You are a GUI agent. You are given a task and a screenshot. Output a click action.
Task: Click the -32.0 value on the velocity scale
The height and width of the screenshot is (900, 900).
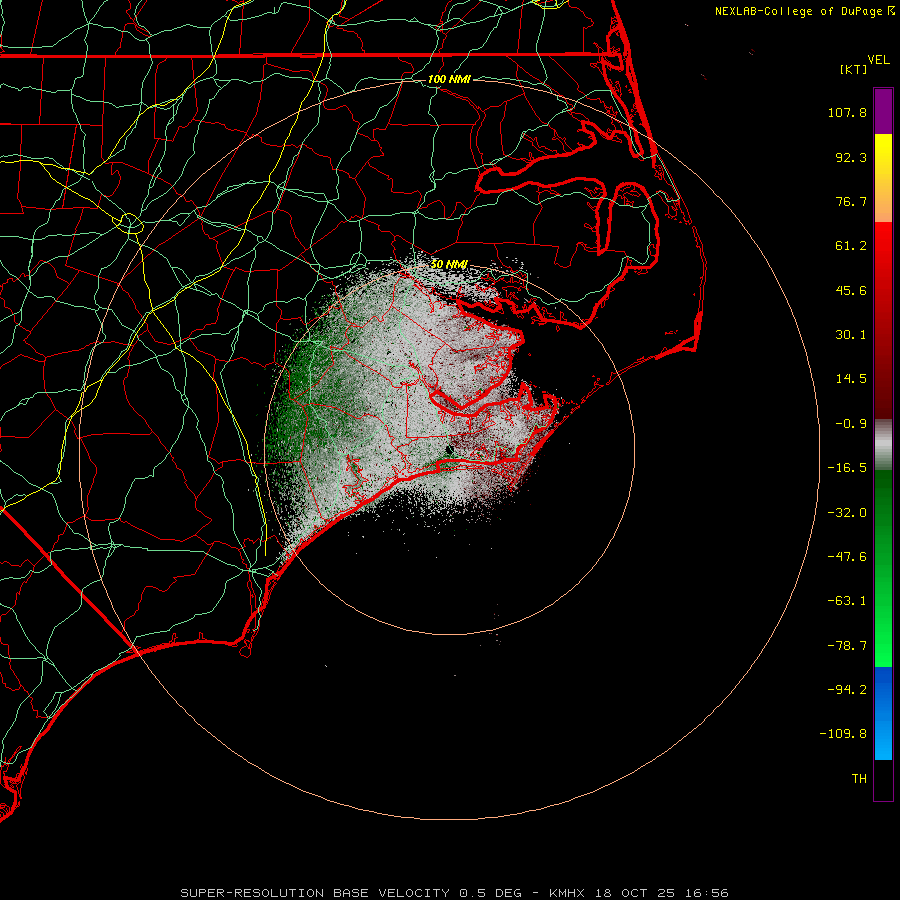click(847, 513)
